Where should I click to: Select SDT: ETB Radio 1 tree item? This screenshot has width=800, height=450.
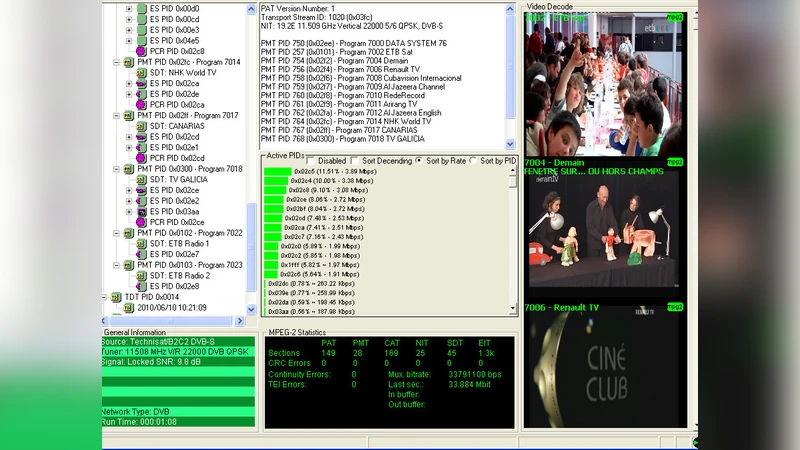(180, 244)
